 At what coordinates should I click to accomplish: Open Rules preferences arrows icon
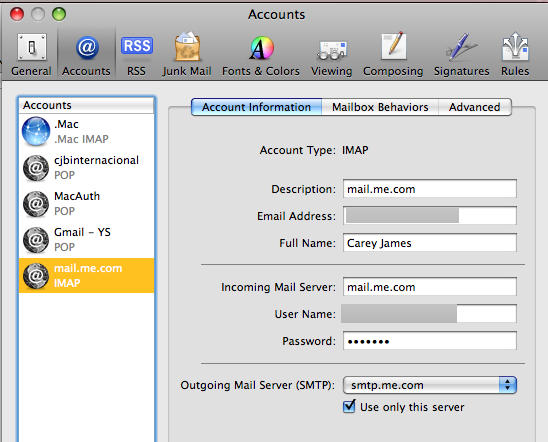515,46
